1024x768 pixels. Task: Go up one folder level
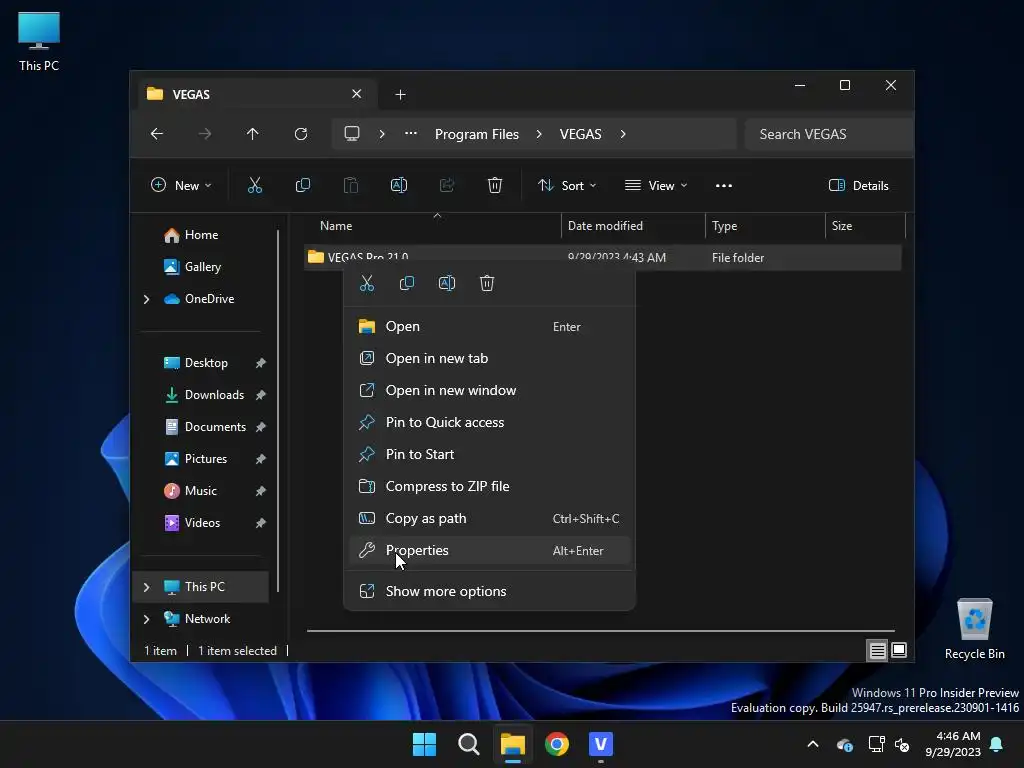click(x=253, y=134)
